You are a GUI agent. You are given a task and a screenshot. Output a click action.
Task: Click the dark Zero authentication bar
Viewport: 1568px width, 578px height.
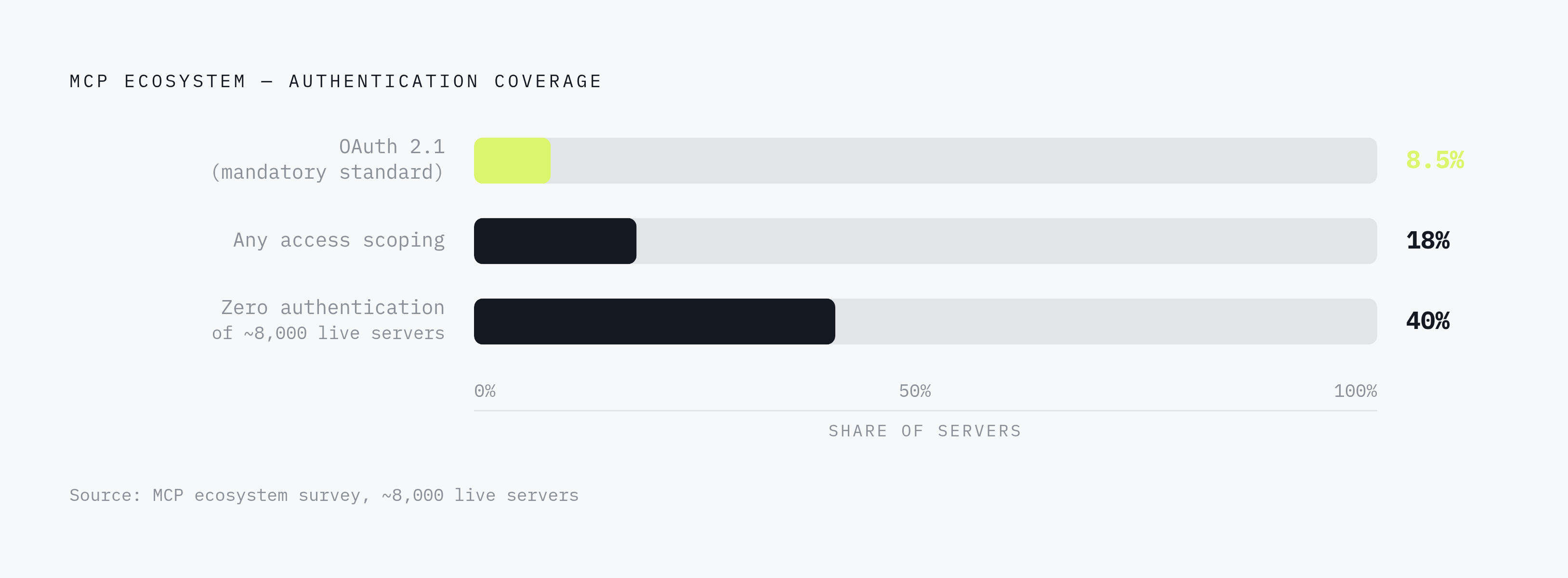point(654,321)
